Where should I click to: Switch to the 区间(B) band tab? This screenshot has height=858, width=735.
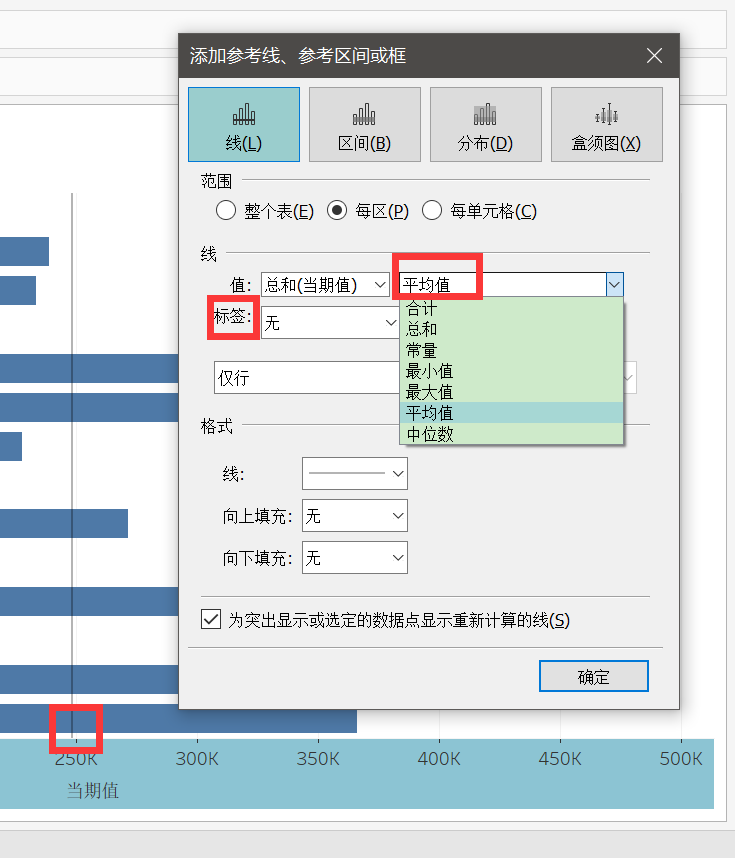coord(364,124)
